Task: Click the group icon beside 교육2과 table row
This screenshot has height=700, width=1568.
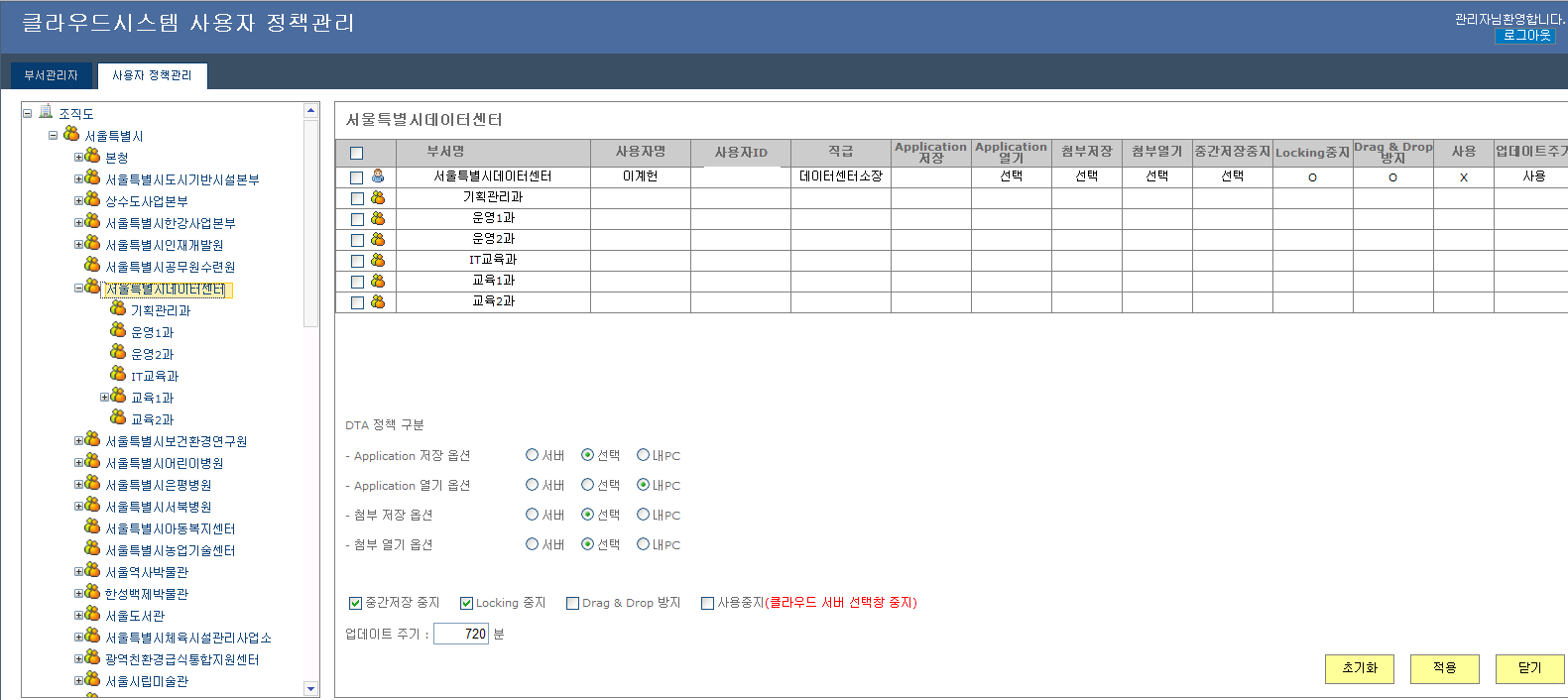Action: pos(378,301)
